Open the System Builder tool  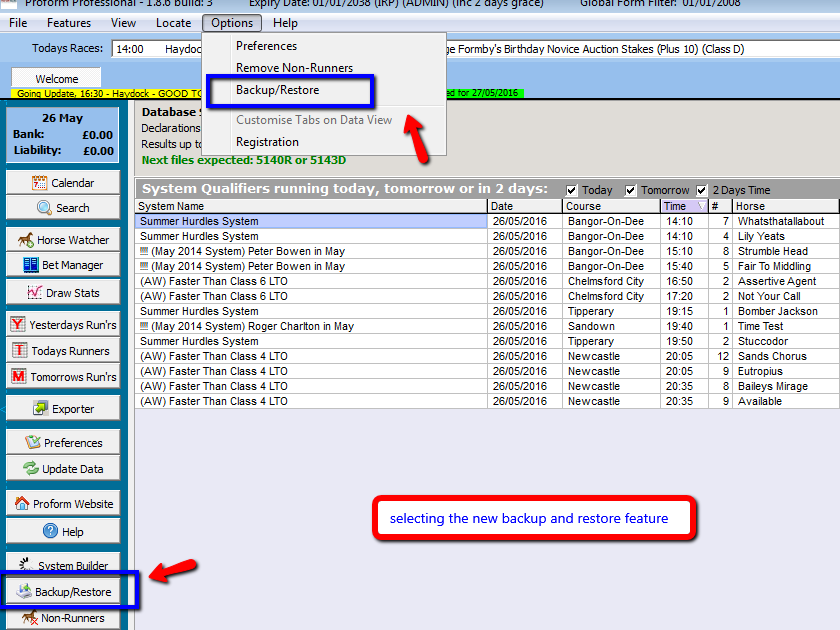click(x=63, y=565)
